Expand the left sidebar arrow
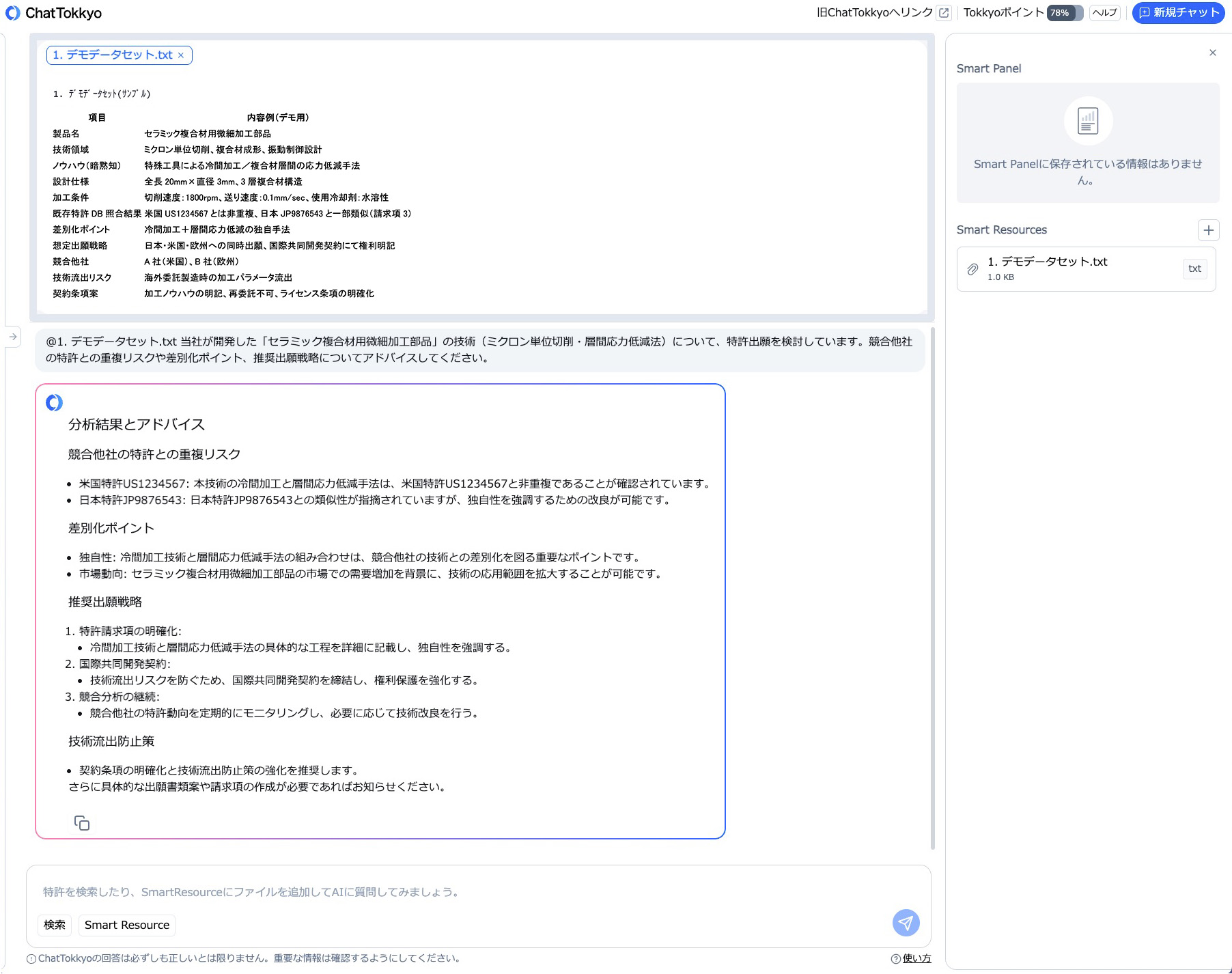Viewport: 1232px width, 974px height. click(x=13, y=337)
